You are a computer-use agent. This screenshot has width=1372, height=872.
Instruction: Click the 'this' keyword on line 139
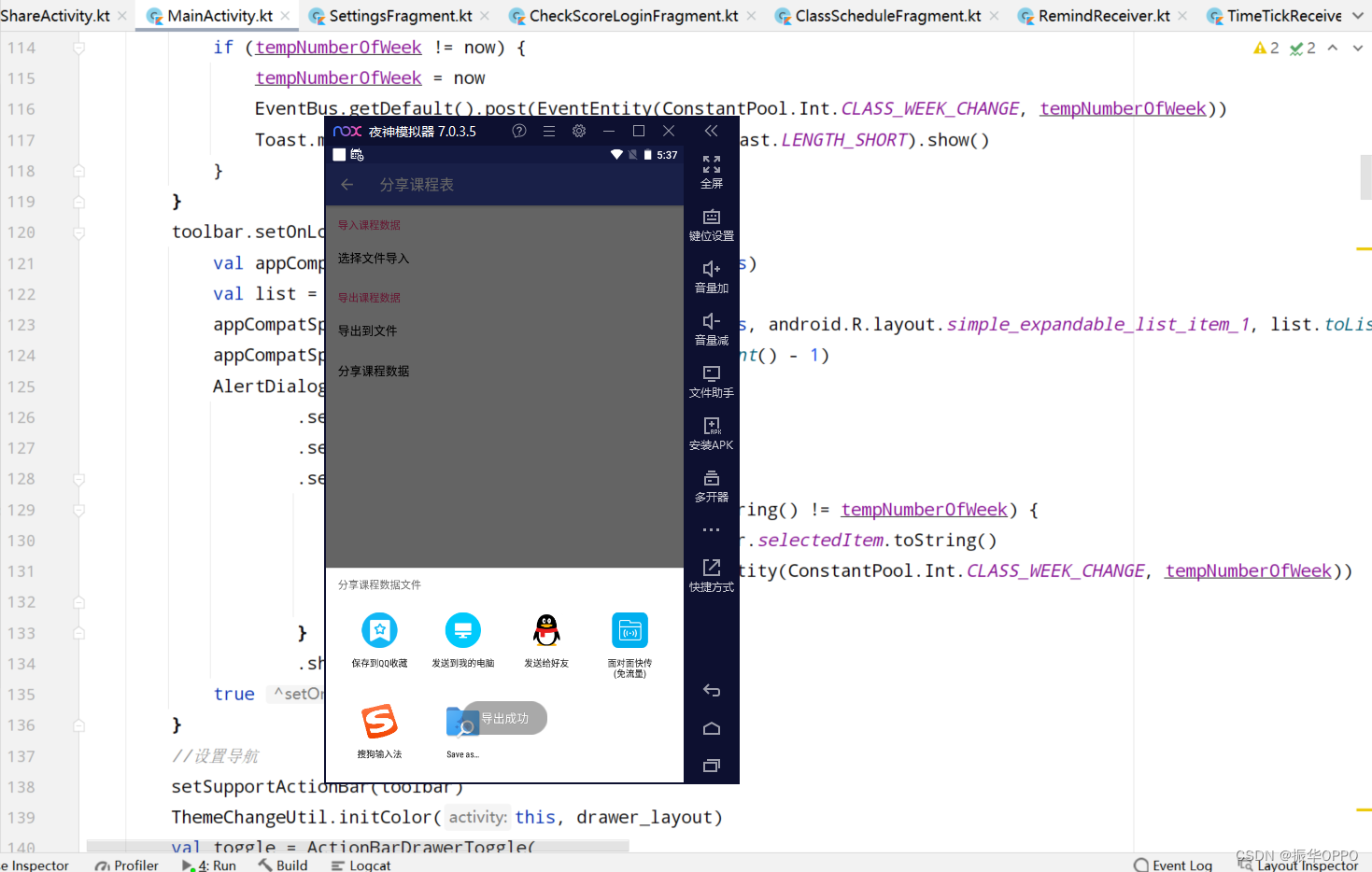click(535, 818)
